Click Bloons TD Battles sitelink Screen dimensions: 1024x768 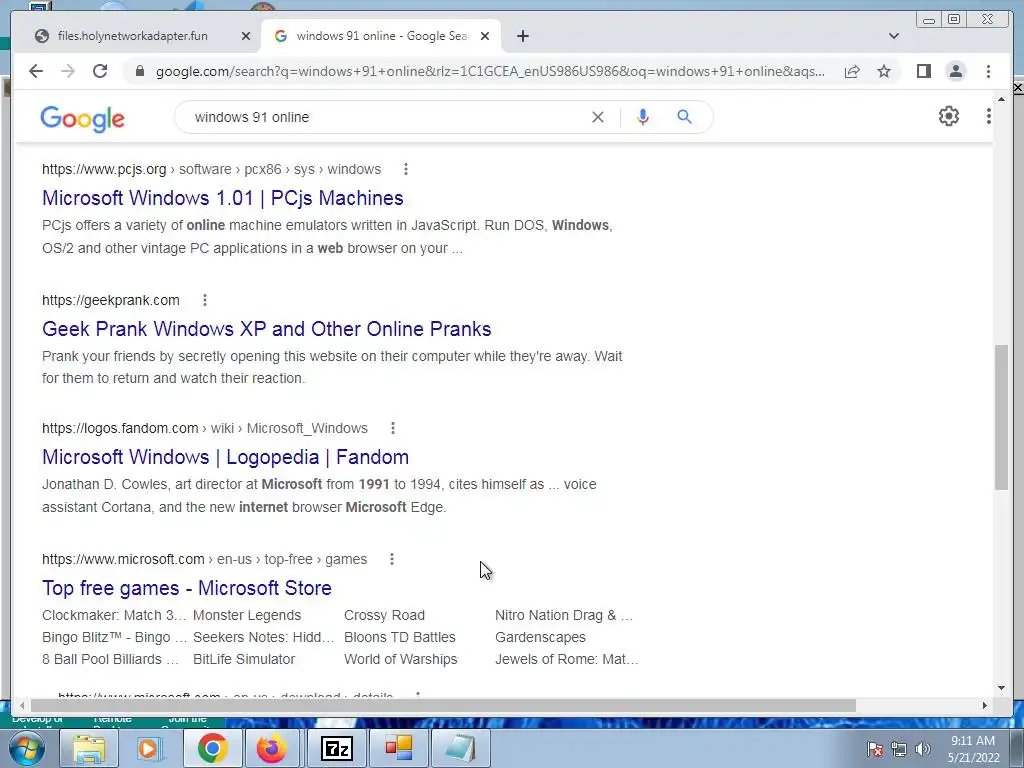(400, 637)
